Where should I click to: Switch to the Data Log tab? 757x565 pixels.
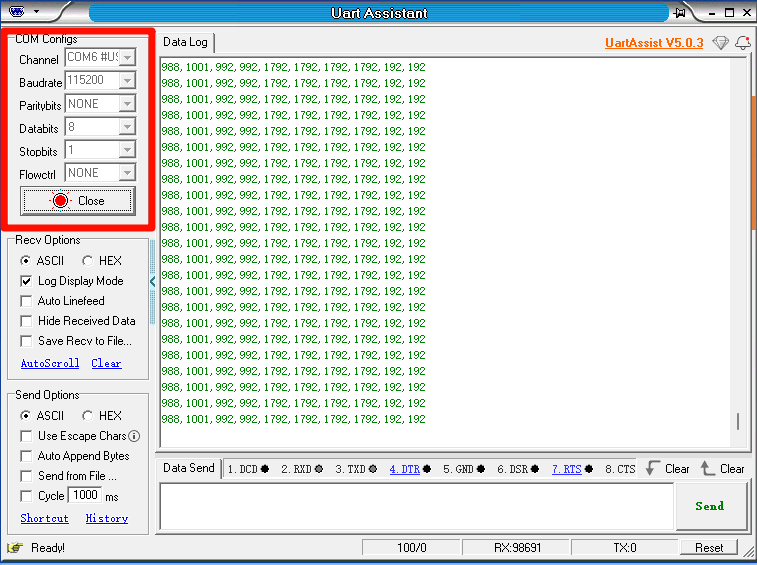click(185, 42)
